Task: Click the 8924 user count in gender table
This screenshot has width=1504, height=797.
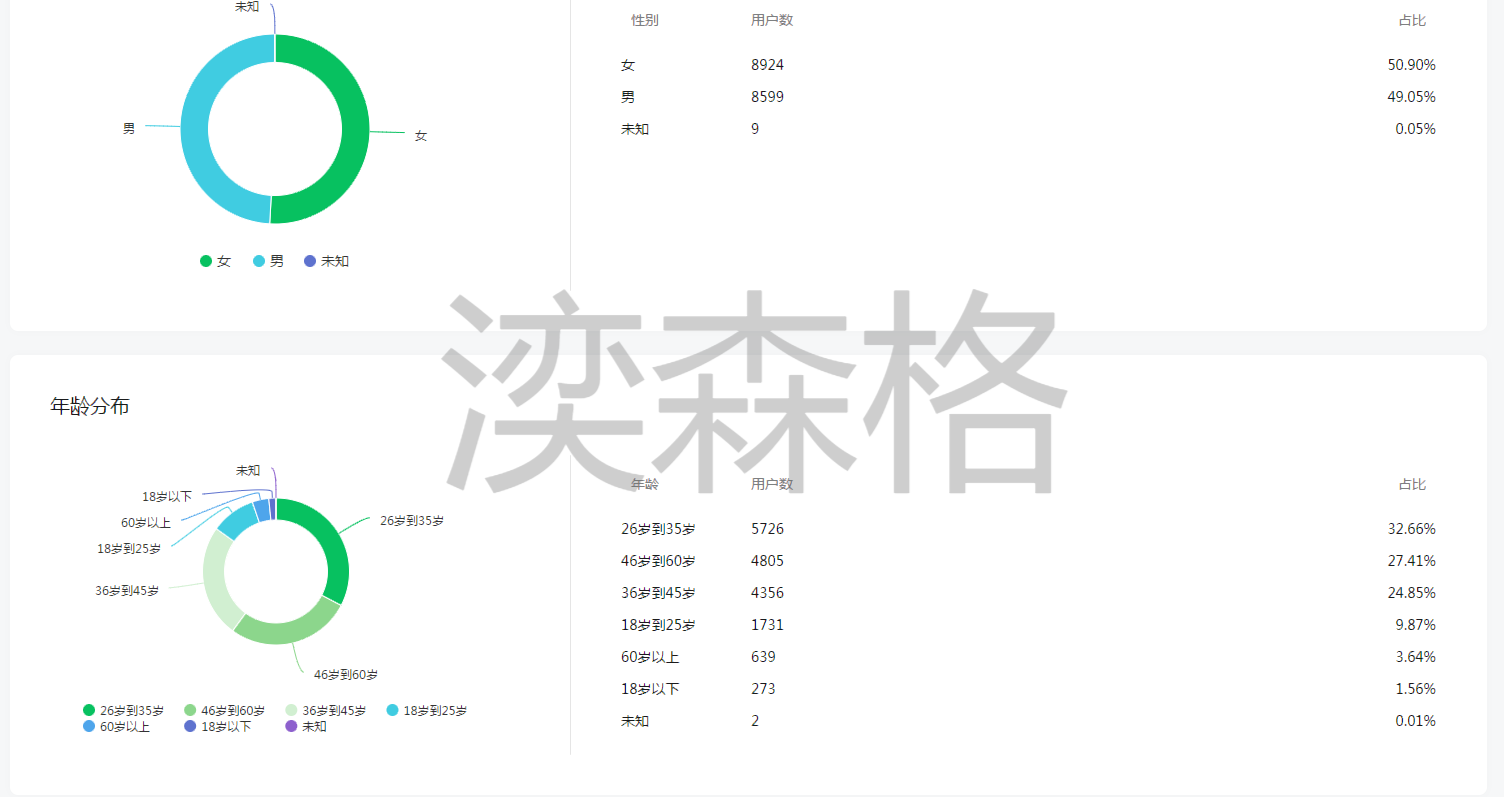Action: click(767, 65)
